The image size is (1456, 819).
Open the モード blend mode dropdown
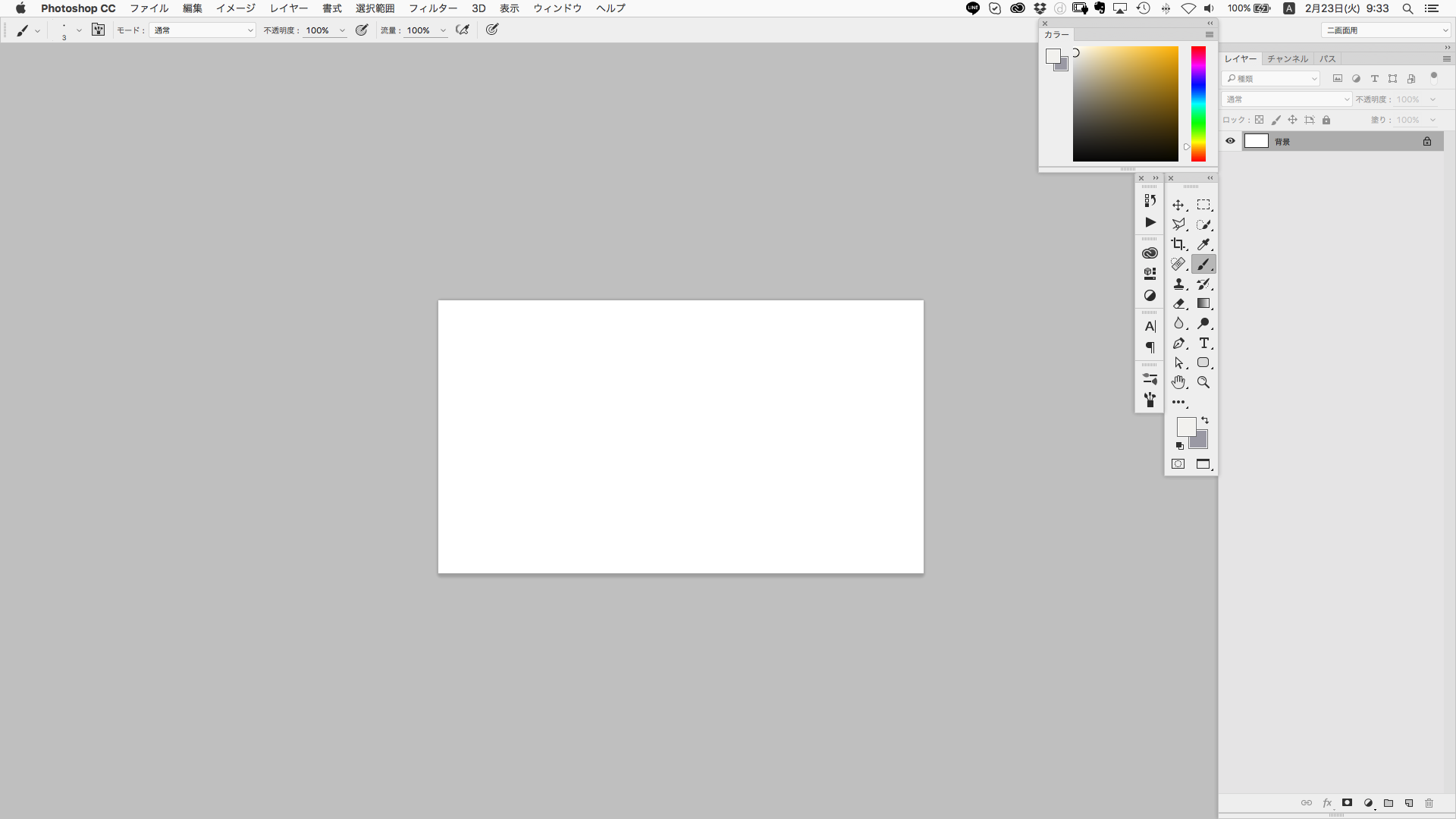point(203,30)
